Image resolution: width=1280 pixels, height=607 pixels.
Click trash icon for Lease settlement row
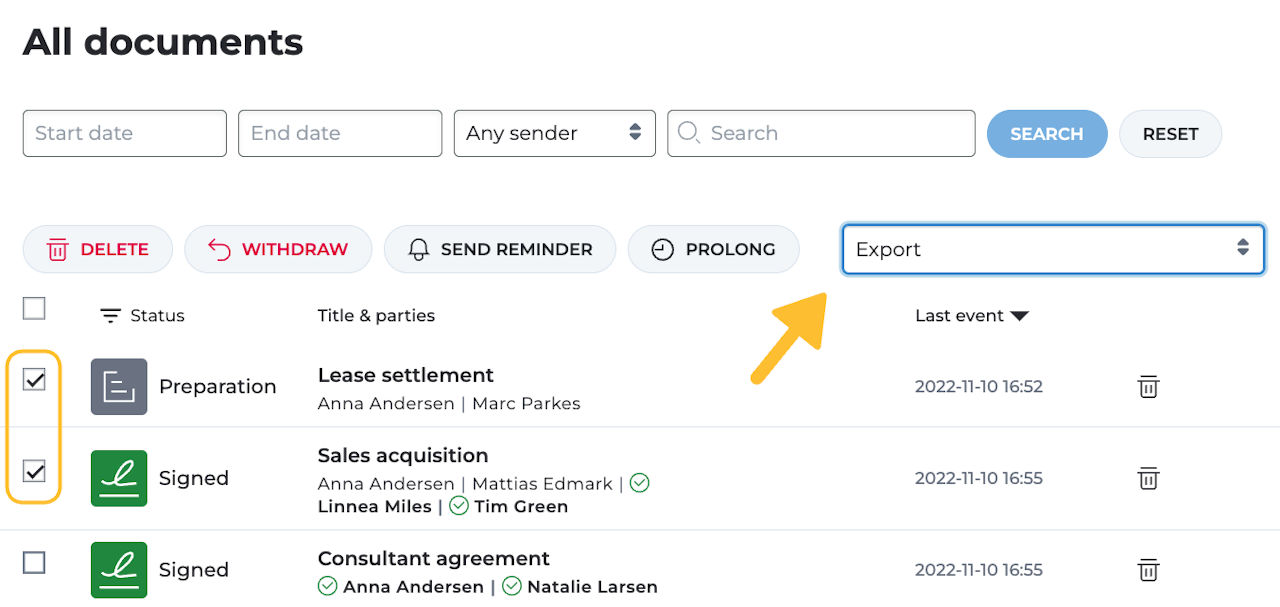[x=1148, y=387]
